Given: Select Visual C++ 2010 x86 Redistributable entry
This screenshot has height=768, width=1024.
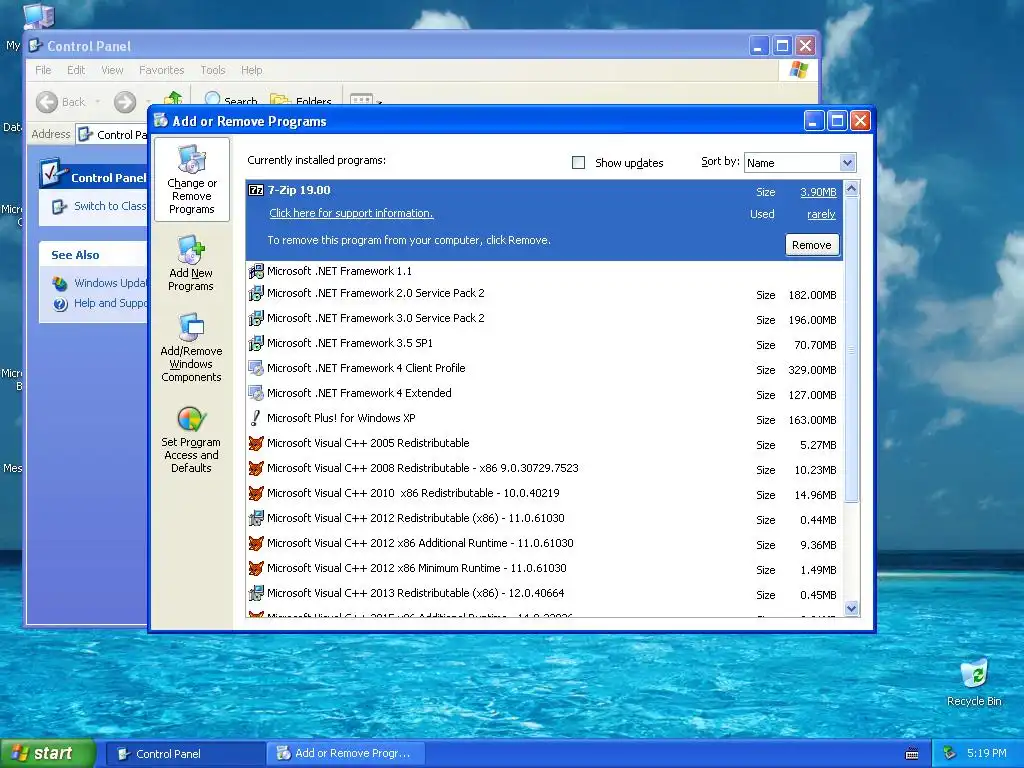Looking at the screenshot, I should (544, 494).
